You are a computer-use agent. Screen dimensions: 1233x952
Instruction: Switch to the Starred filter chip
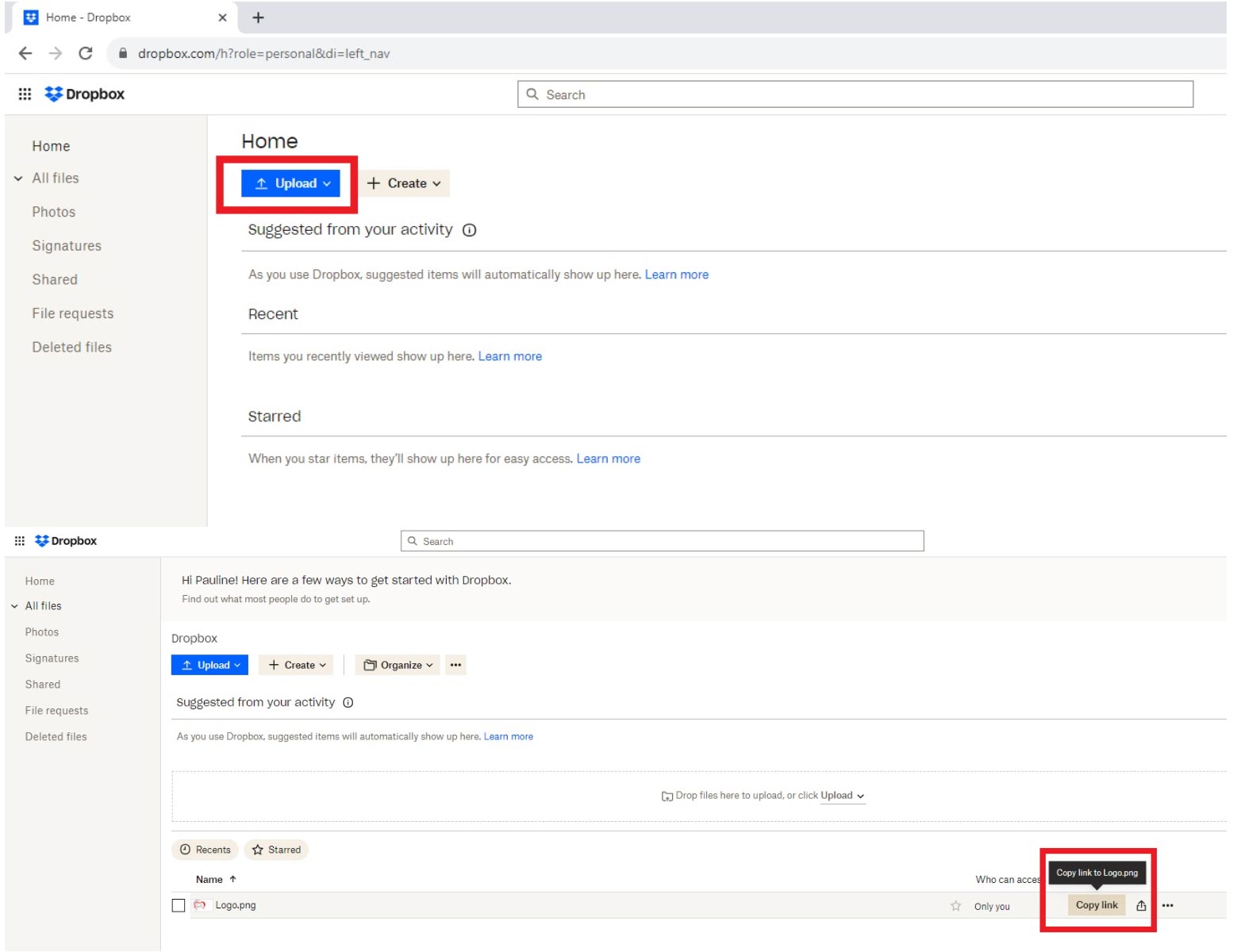[277, 850]
